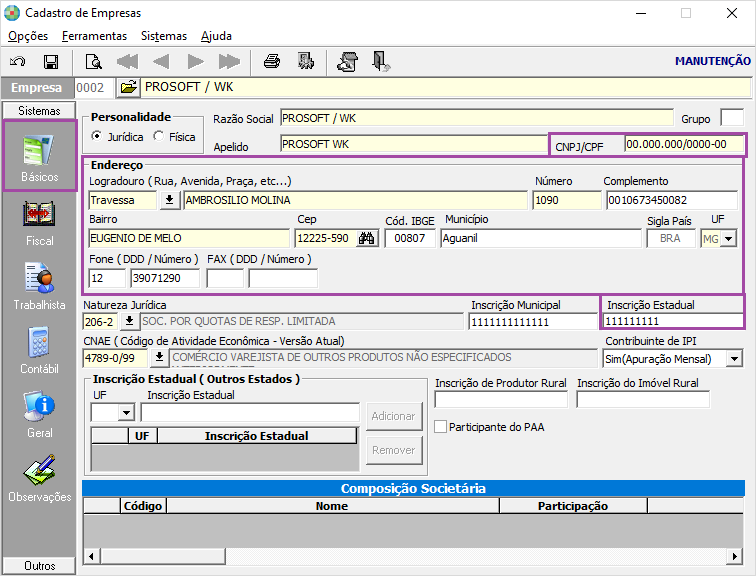This screenshot has height=576, width=756.
Task: Open the Outros Estados UF dropdown
Action: point(126,413)
